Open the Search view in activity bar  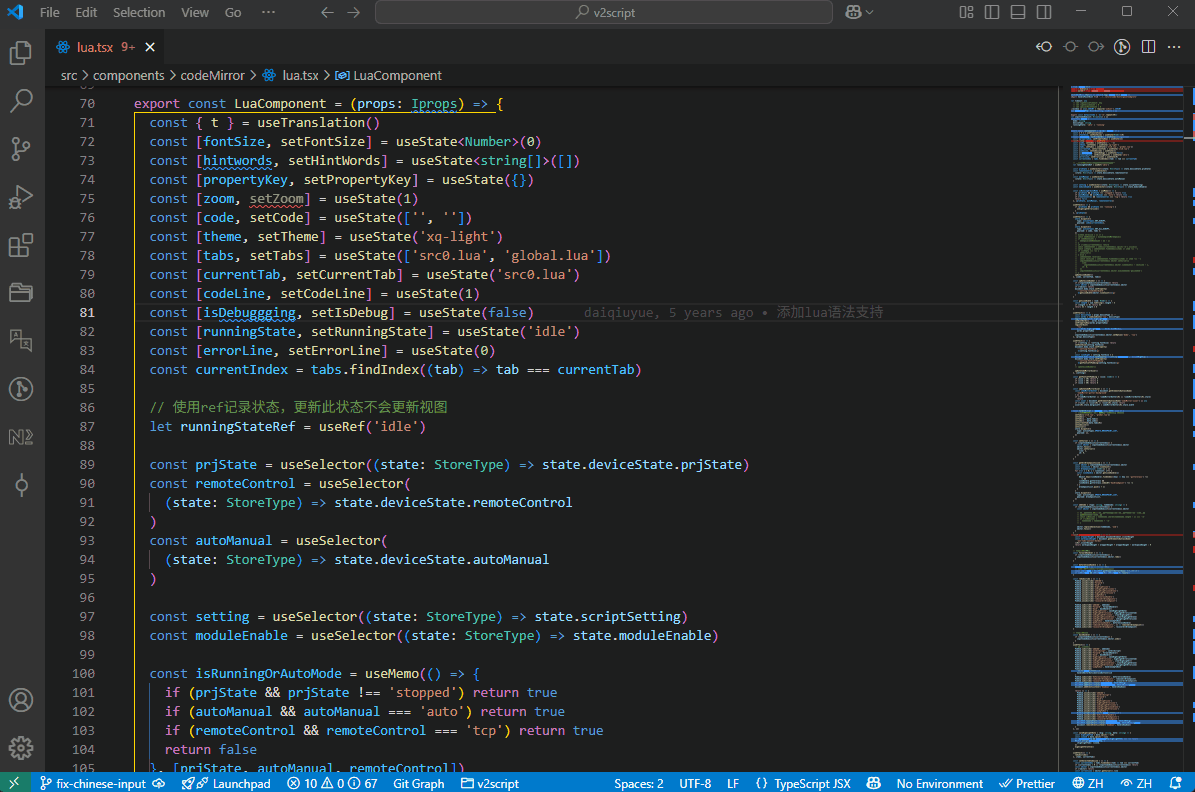pyautogui.click(x=21, y=101)
